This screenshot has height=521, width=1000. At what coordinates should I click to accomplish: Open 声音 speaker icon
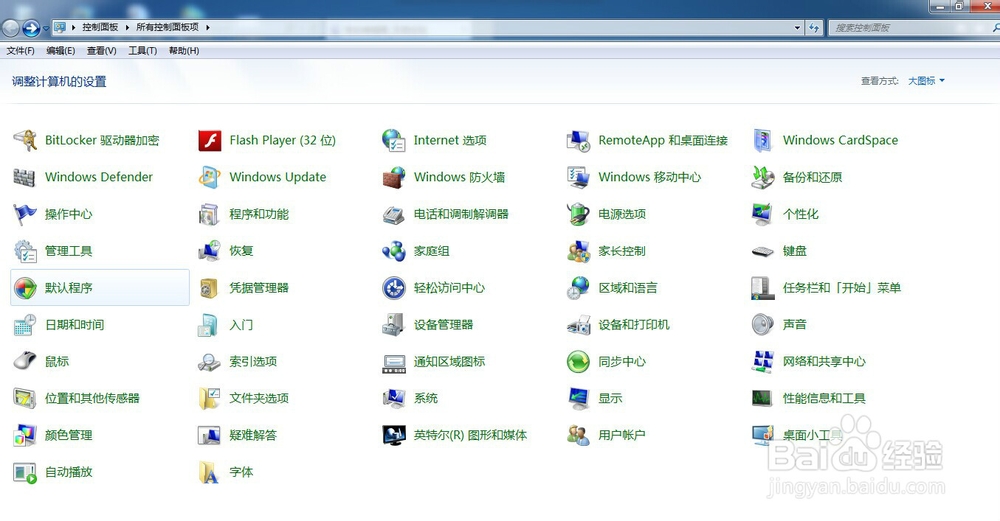pos(763,325)
